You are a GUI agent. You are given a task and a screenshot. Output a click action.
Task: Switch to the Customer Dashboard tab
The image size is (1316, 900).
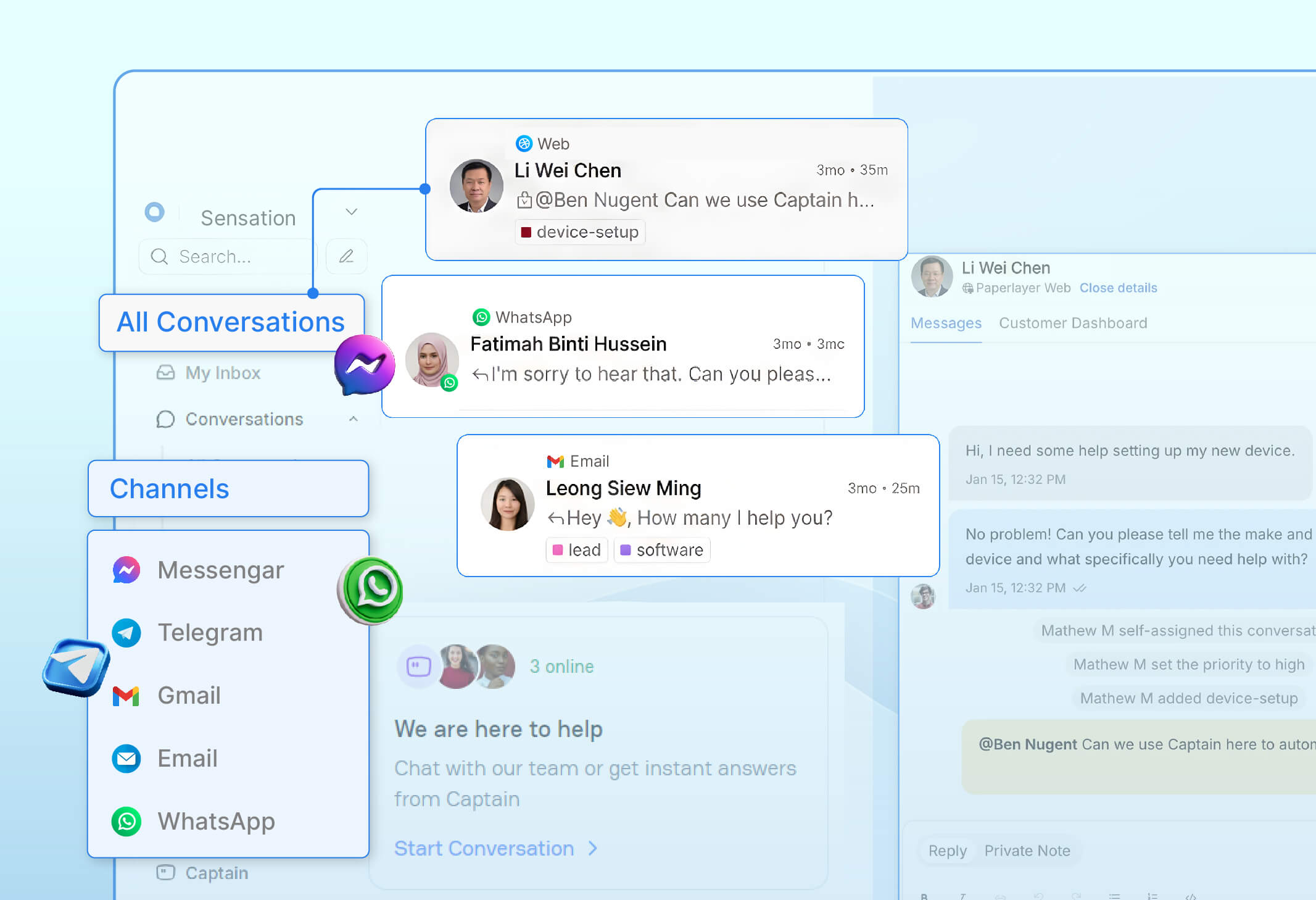1072,323
